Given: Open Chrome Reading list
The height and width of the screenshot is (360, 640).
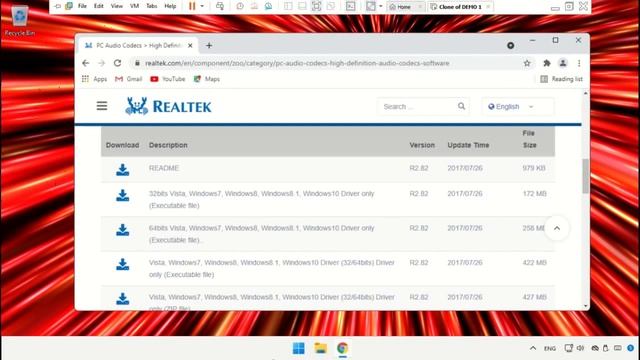Looking at the screenshot, I should (x=561, y=79).
